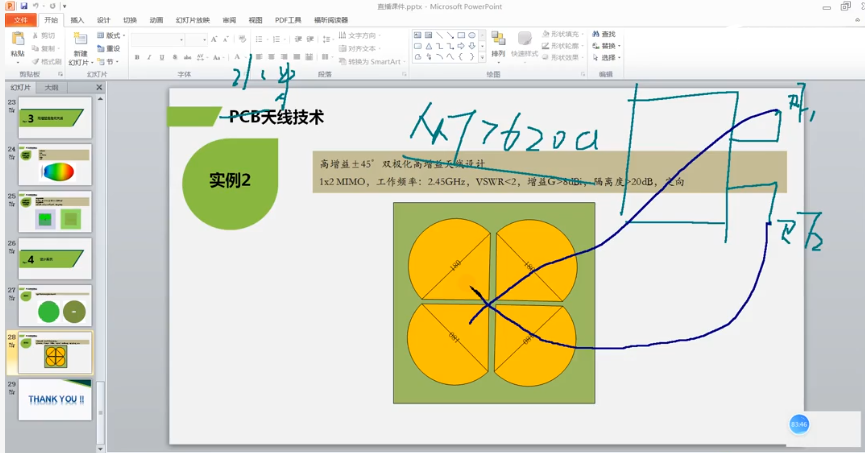Select slide 29 THANK YOU thumbnail
This screenshot has height=453, width=865.
[55, 399]
